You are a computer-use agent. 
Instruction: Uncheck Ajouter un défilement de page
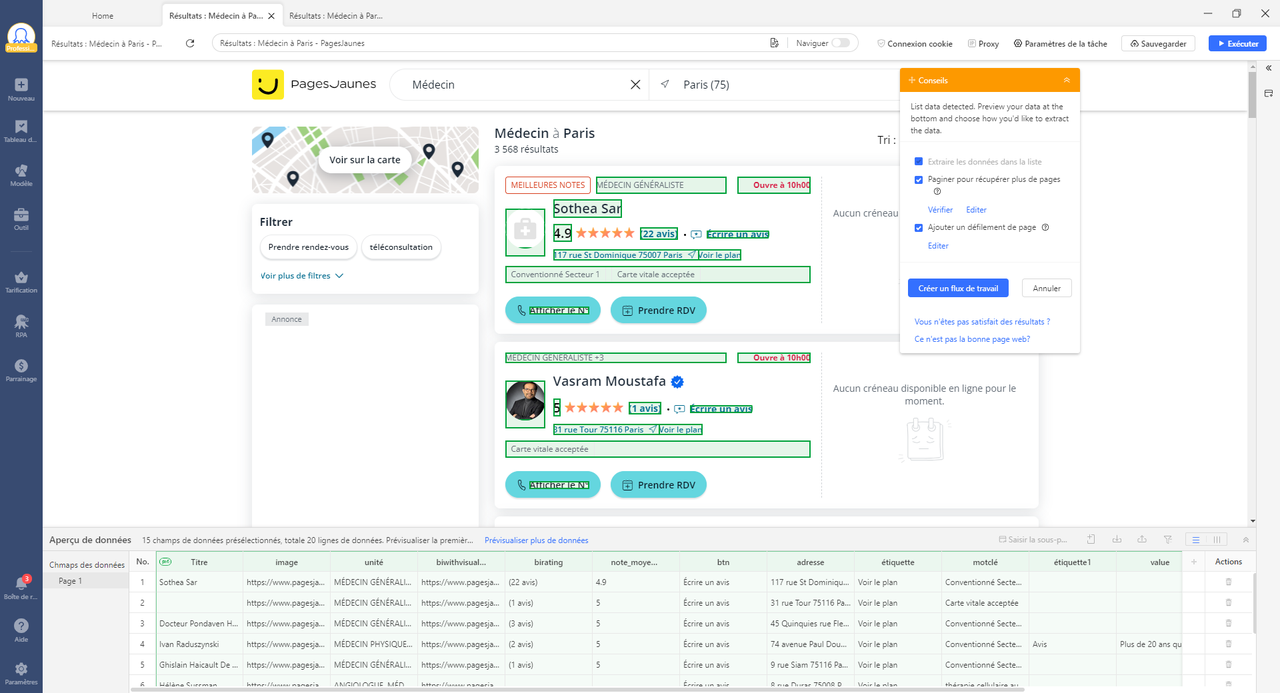[919, 228]
